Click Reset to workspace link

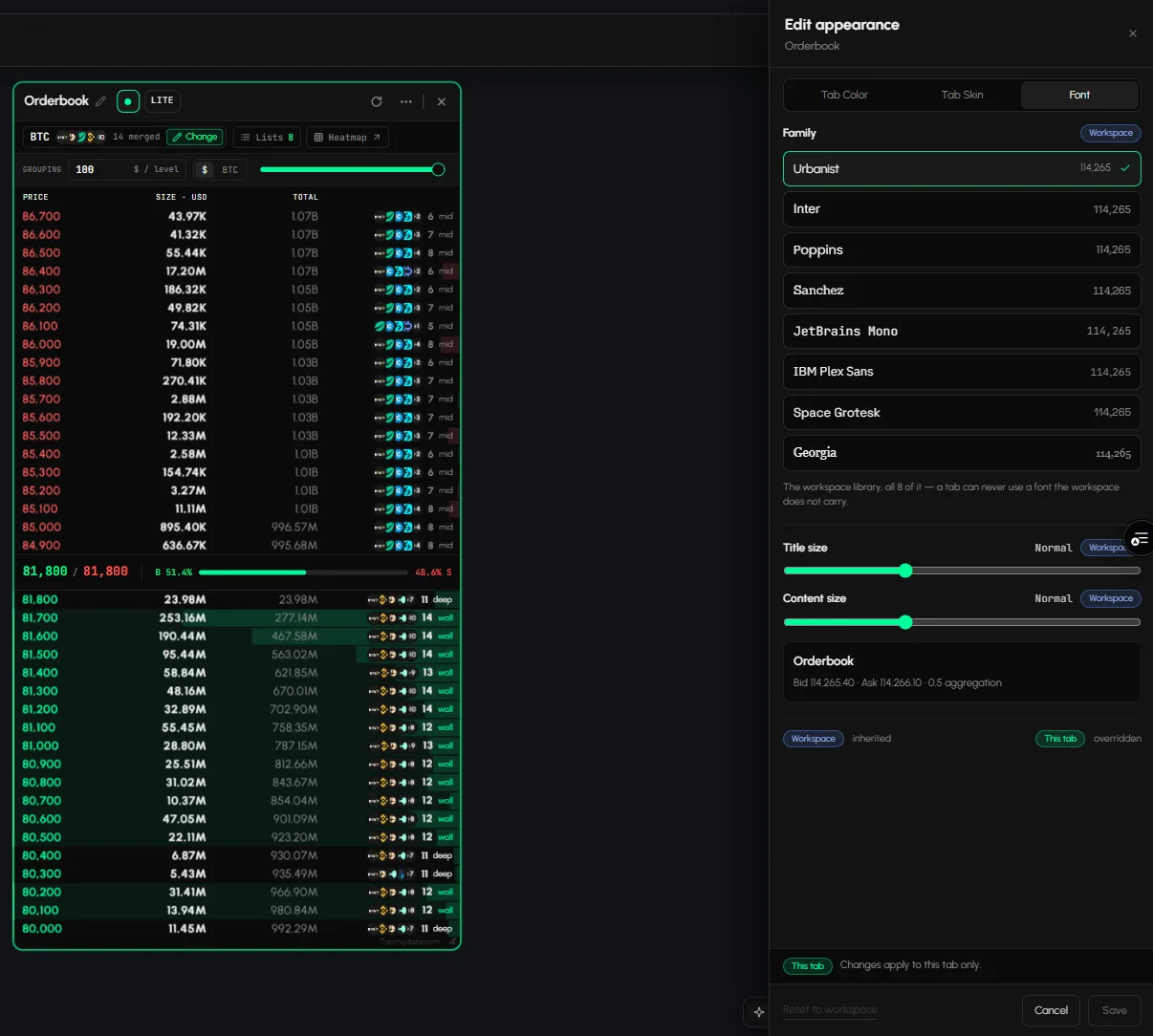(x=830, y=1010)
